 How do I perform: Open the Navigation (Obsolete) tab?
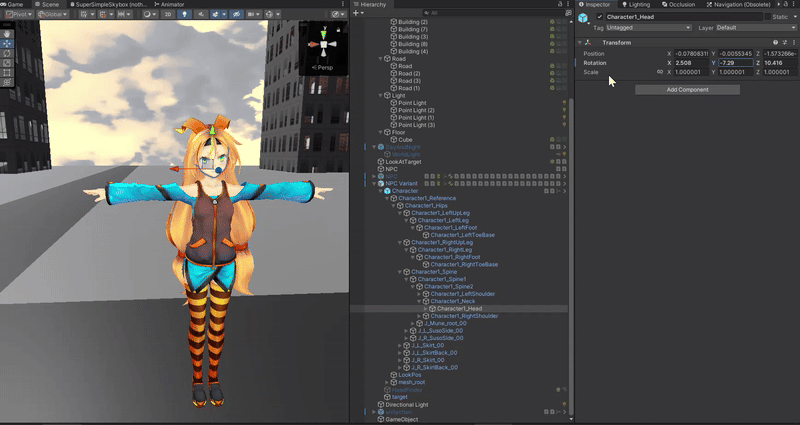738,4
